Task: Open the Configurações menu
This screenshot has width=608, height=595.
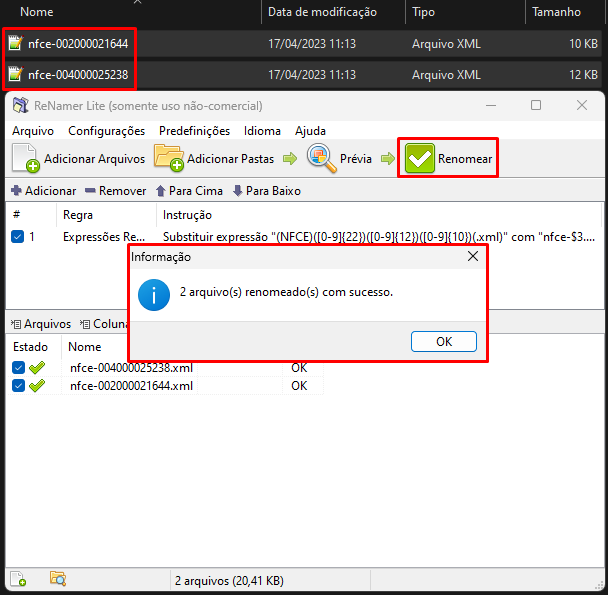Action: coord(107,131)
